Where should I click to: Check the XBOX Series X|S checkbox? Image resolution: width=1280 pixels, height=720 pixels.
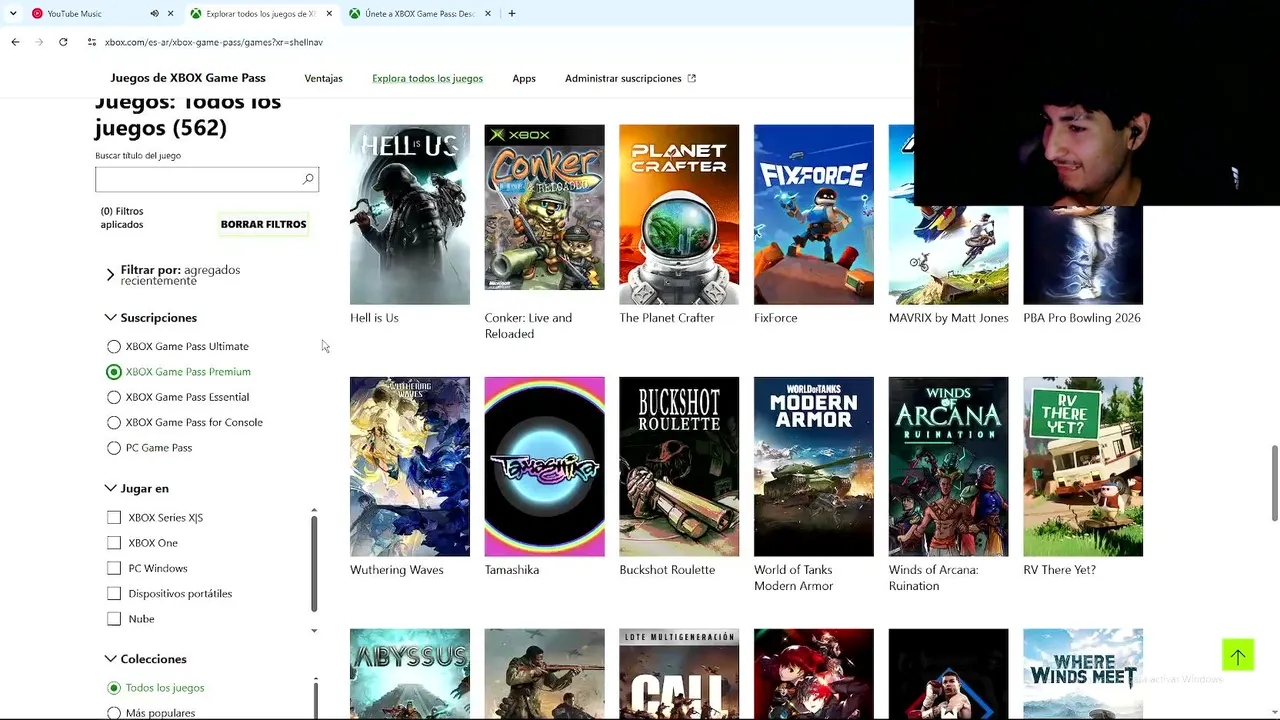pos(114,518)
